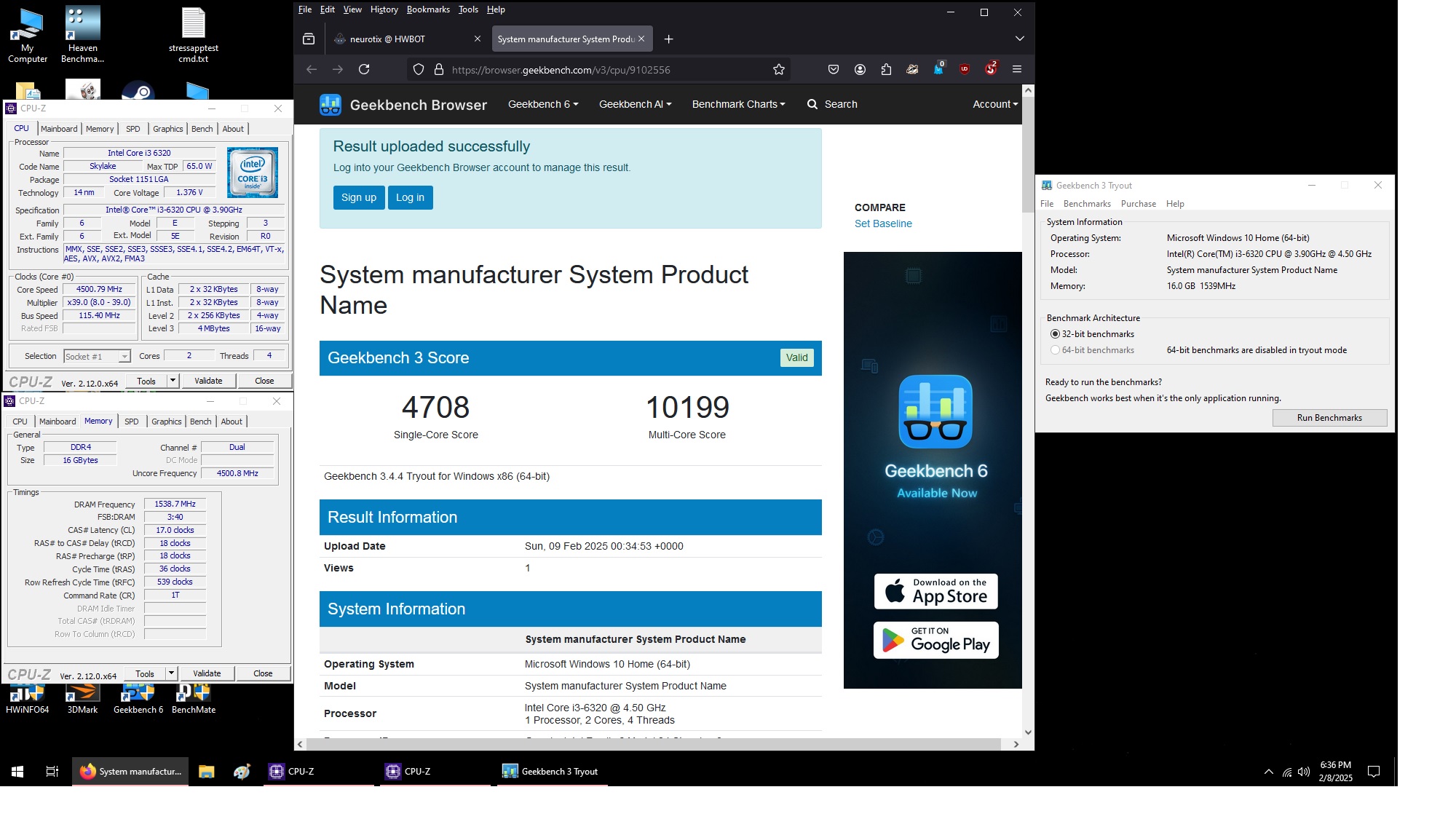Click the Sign up button
Screen dimensions: 1456x819
(x=359, y=197)
